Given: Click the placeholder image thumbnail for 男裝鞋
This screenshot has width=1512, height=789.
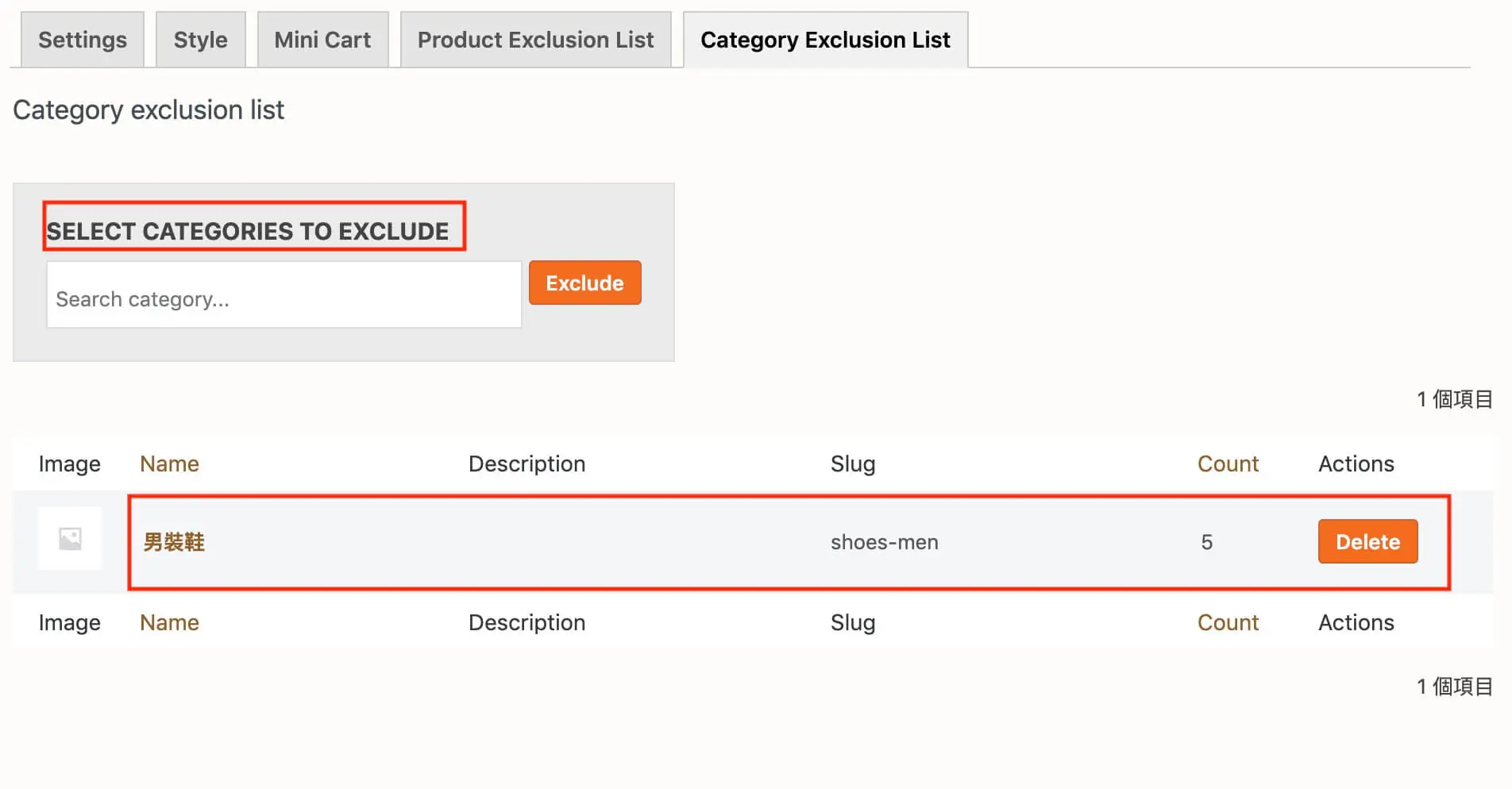Looking at the screenshot, I should (x=70, y=539).
